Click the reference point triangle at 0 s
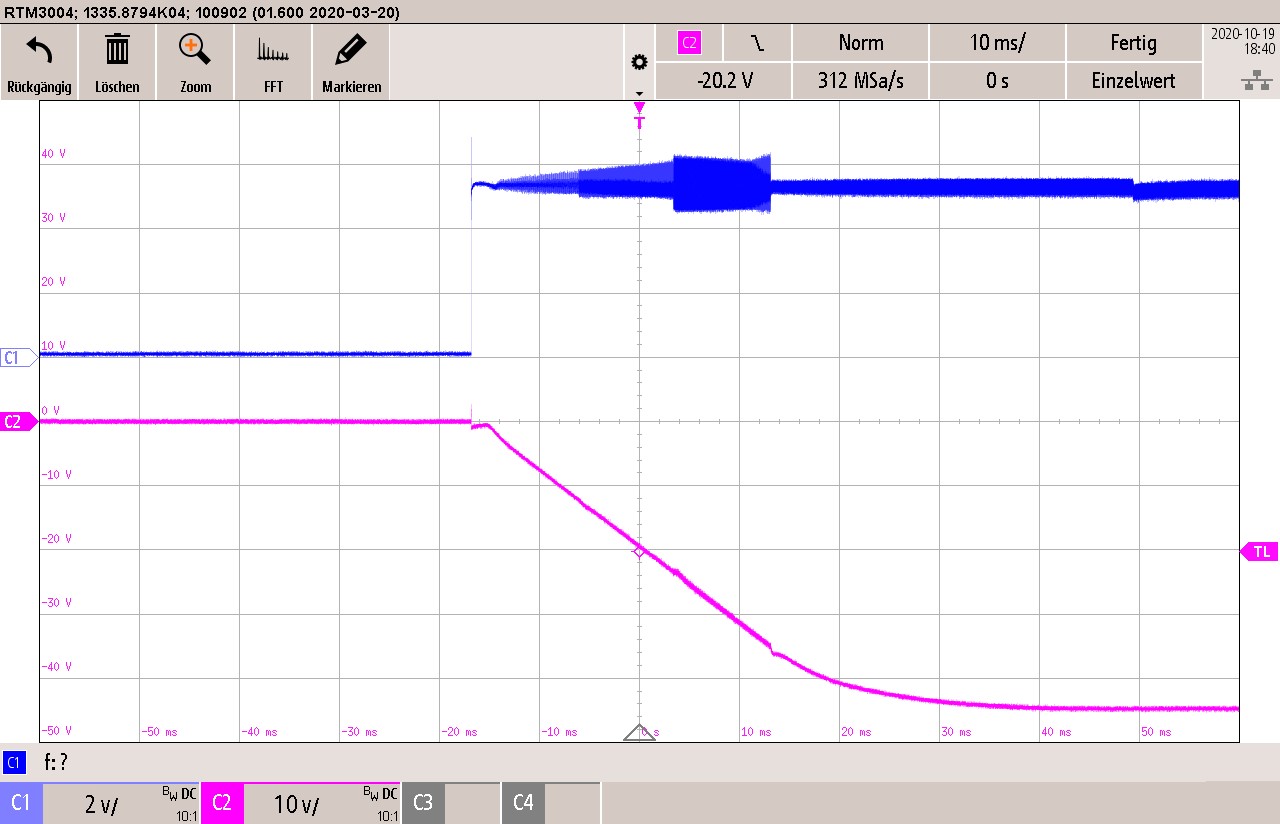Viewport: 1280px width, 824px height. (x=639, y=732)
